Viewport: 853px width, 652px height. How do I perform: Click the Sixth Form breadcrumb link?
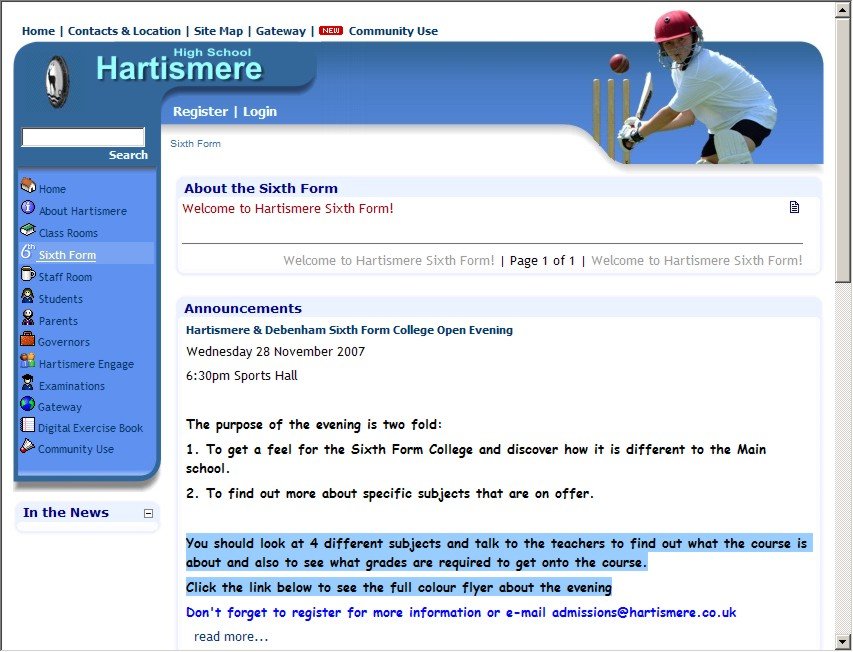pyautogui.click(x=195, y=144)
